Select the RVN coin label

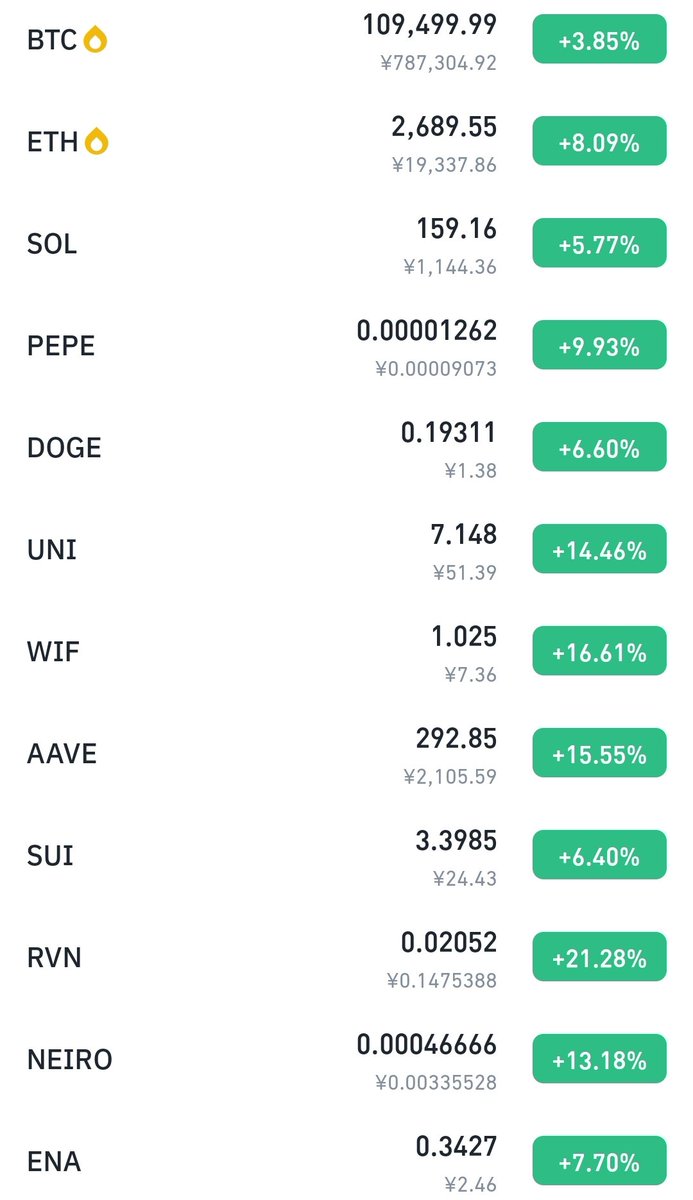click(x=54, y=958)
